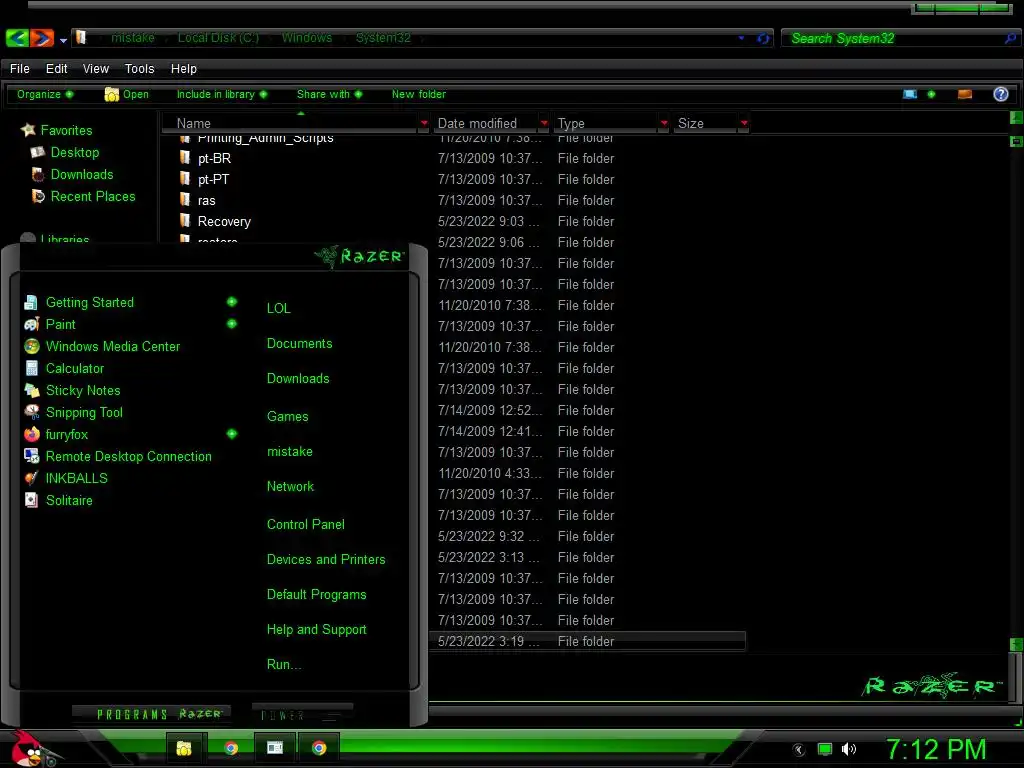1024x768 pixels.
Task: Open Remote Desktop Connection
Action: (128, 456)
